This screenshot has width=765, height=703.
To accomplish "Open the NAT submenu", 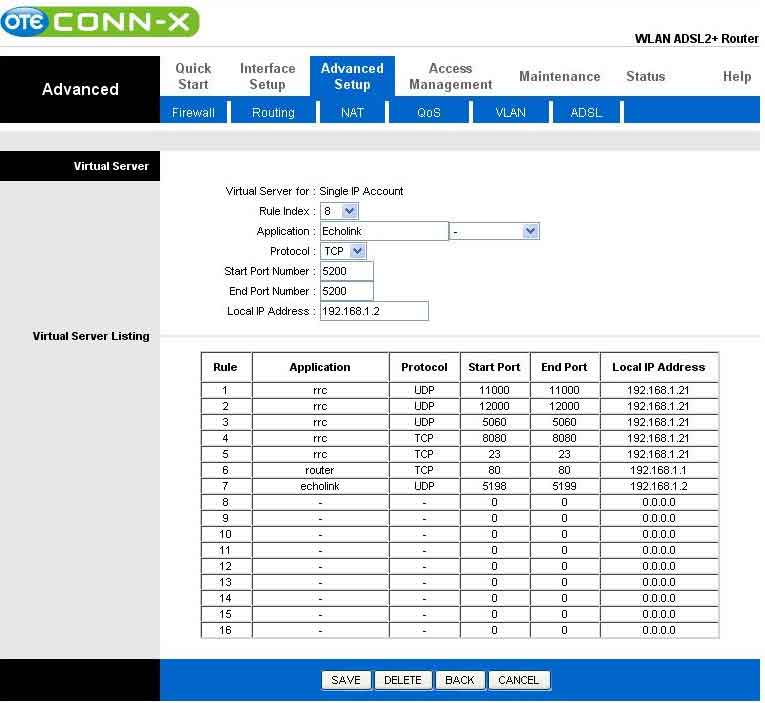I will 352,113.
